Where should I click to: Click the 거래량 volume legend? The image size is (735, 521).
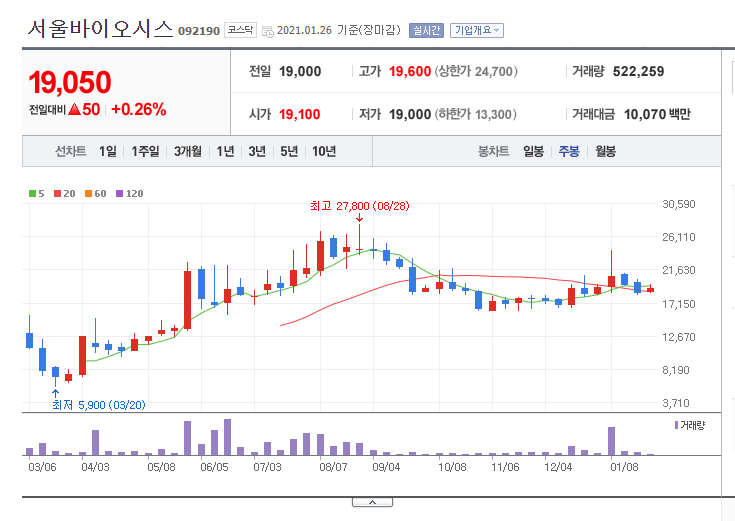click(690, 425)
